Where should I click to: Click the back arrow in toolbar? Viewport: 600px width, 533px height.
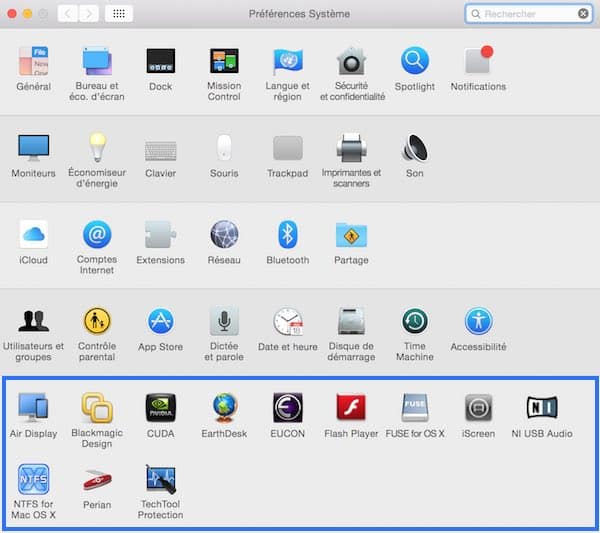tap(68, 14)
